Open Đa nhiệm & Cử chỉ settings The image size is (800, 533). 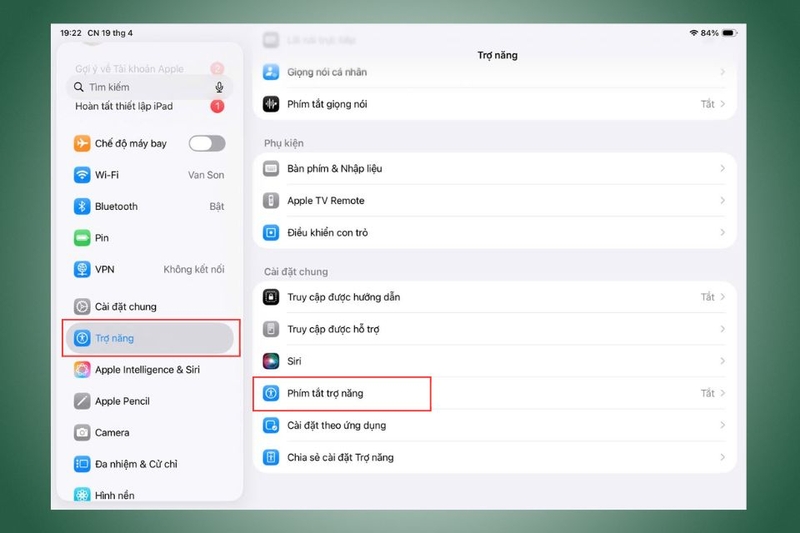pyautogui.click(x=149, y=464)
